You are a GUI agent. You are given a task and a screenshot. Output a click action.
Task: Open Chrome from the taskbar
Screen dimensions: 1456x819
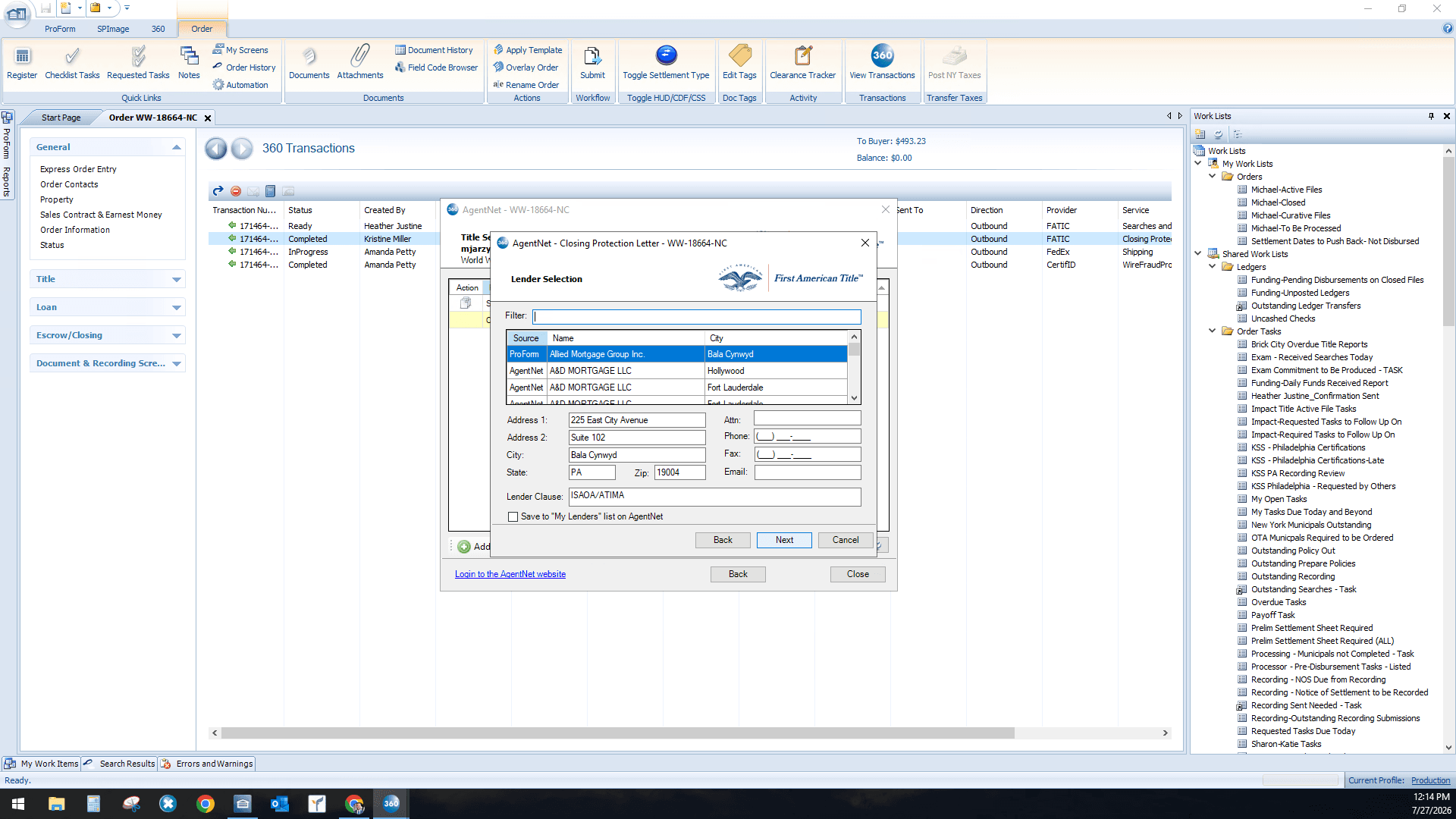point(206,804)
